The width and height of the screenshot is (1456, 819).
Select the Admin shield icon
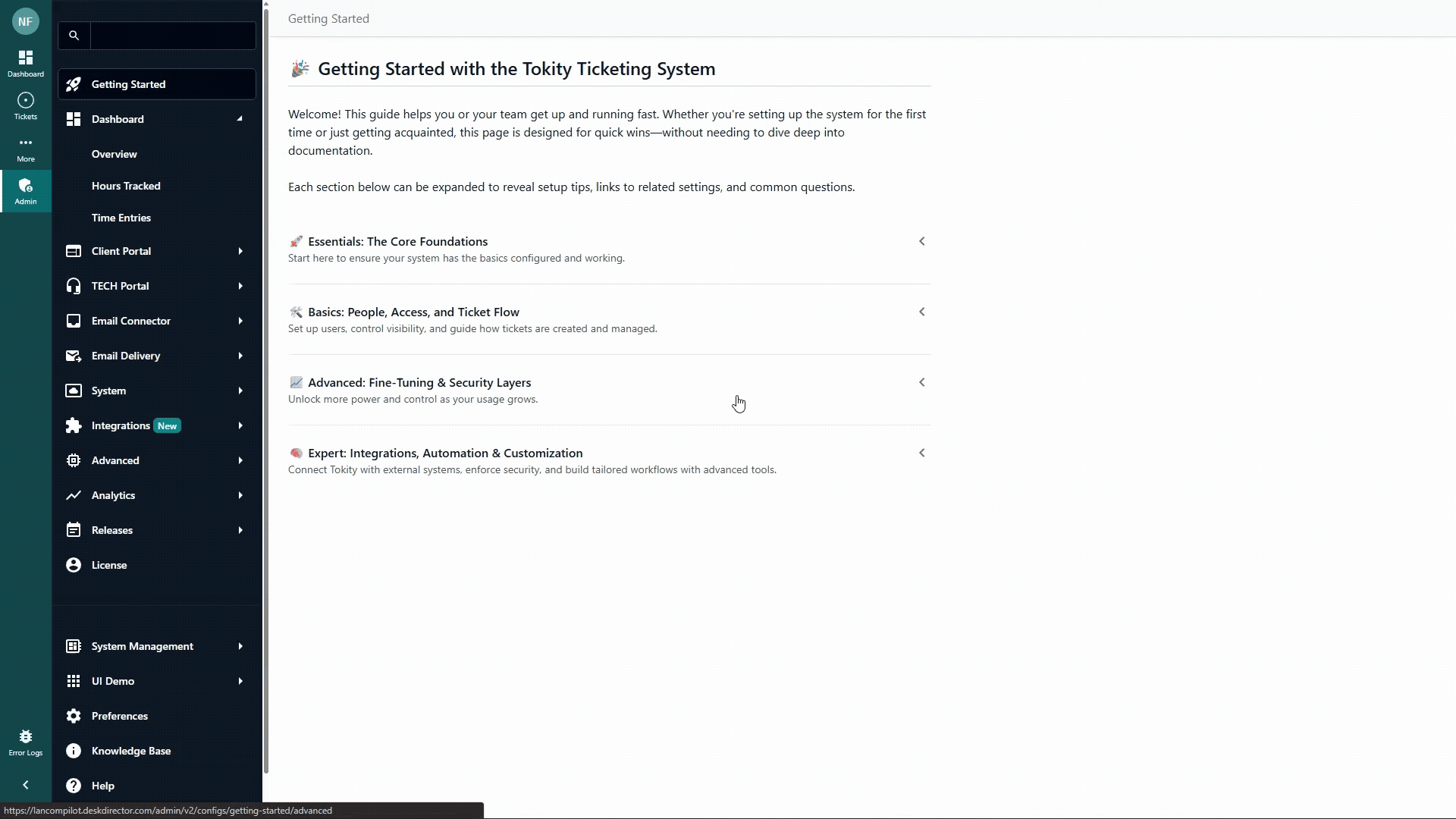tap(26, 190)
